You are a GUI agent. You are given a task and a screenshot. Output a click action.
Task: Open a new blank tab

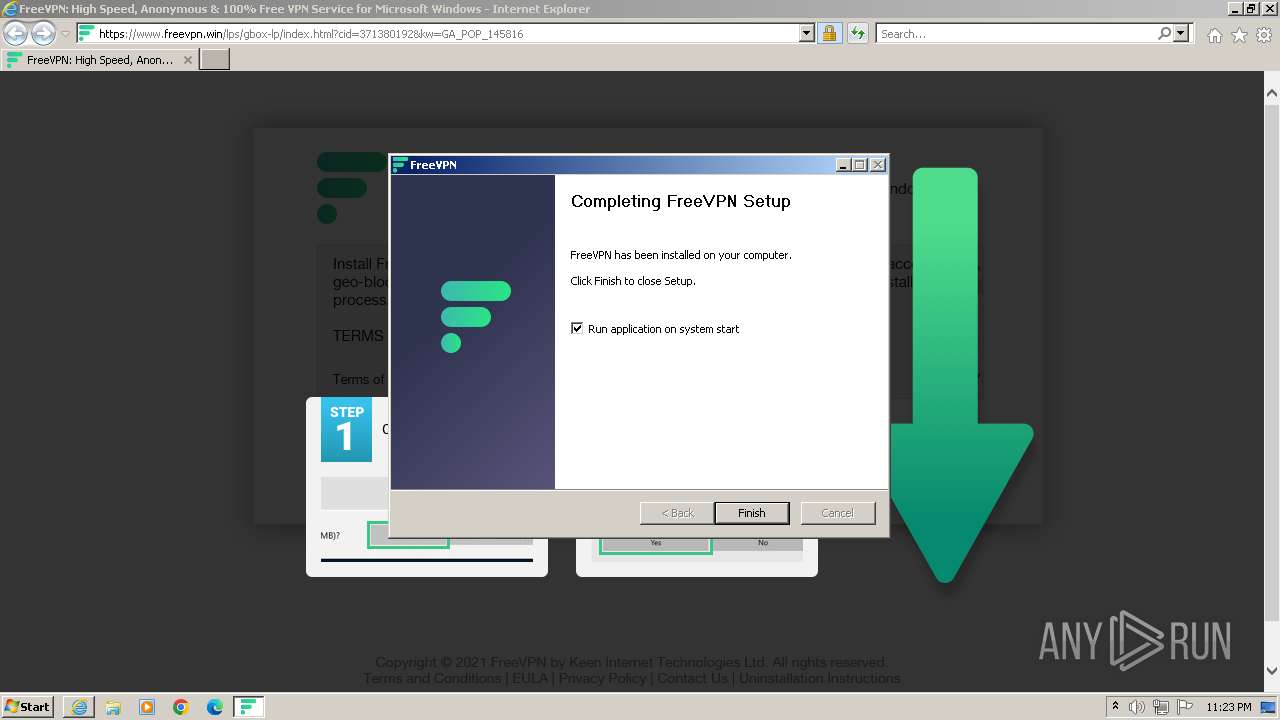pyautogui.click(x=215, y=60)
